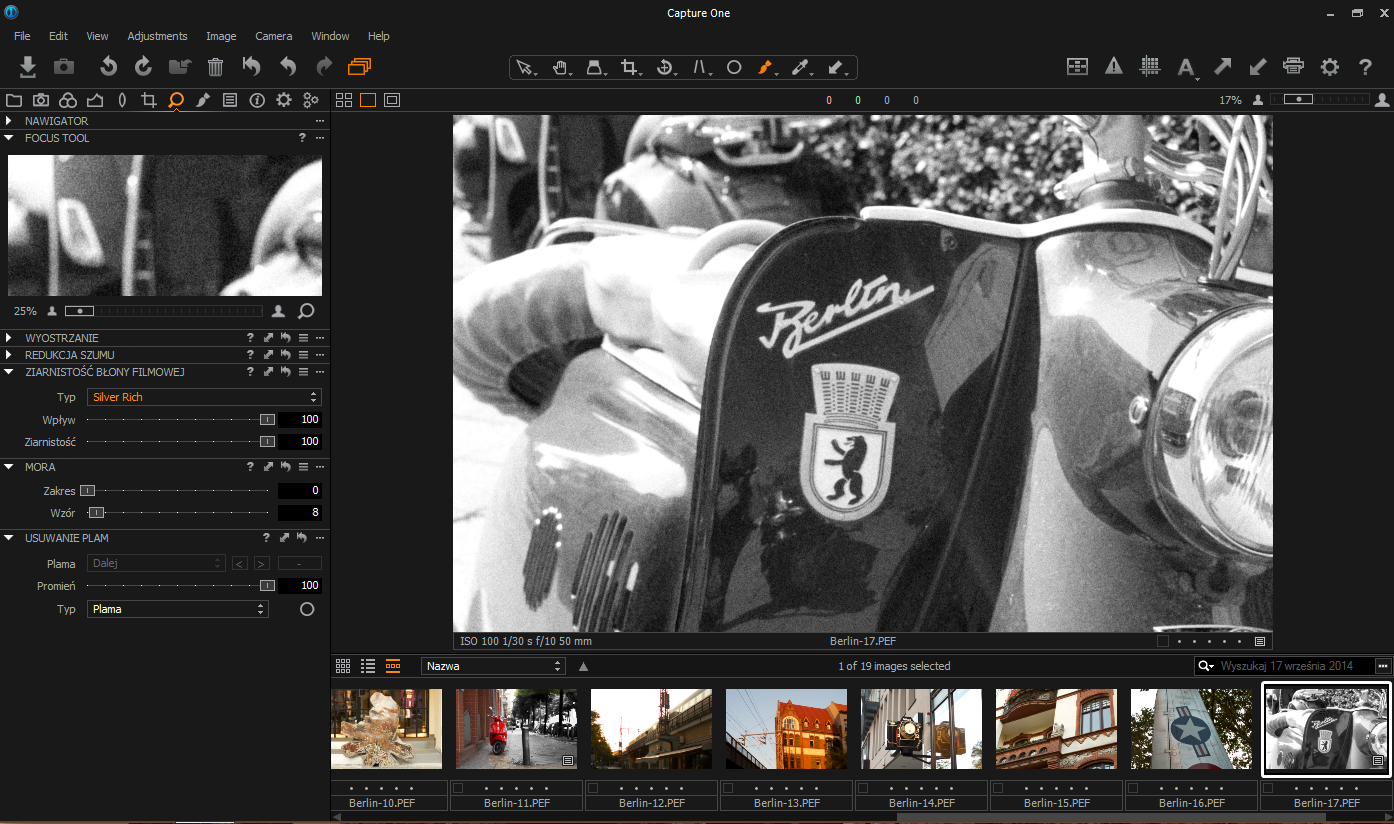The height and width of the screenshot is (824, 1394).
Task: Click the search options ellipsis button
Action: tap(1383, 666)
